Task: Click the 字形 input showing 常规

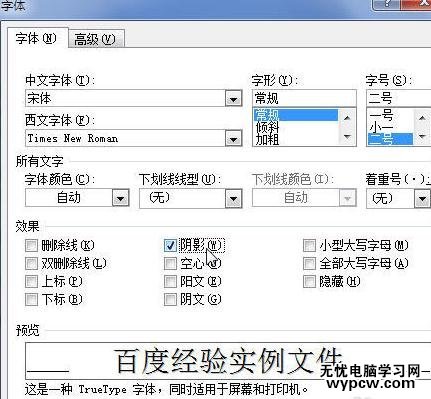Action: pyautogui.click(x=304, y=98)
